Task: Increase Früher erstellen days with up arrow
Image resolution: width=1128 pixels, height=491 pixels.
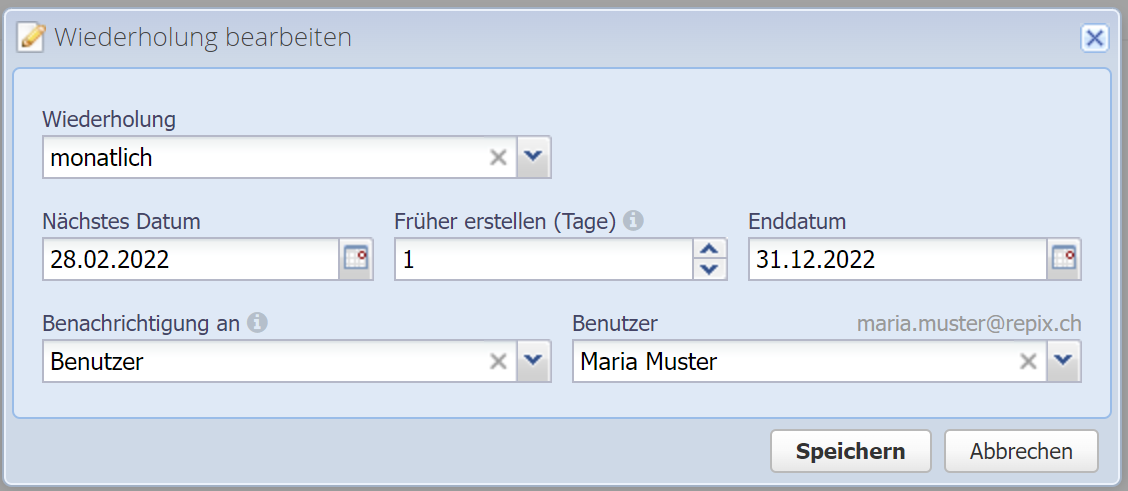Action: tap(709, 250)
